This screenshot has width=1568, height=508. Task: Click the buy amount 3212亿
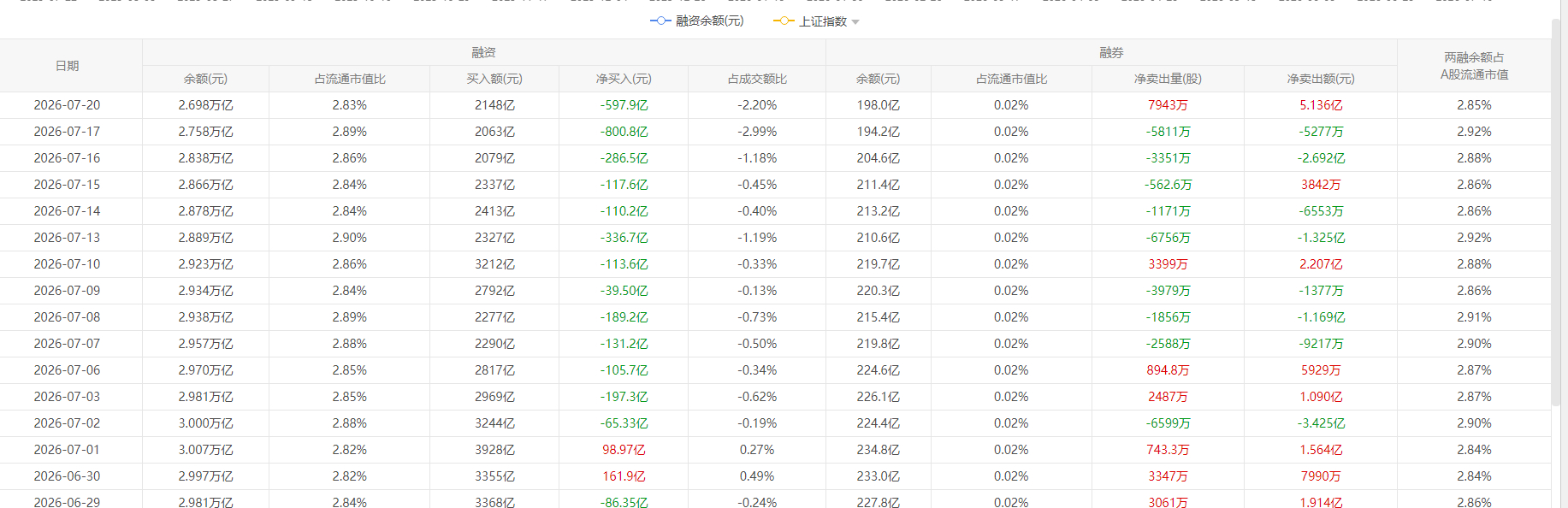[x=494, y=264]
